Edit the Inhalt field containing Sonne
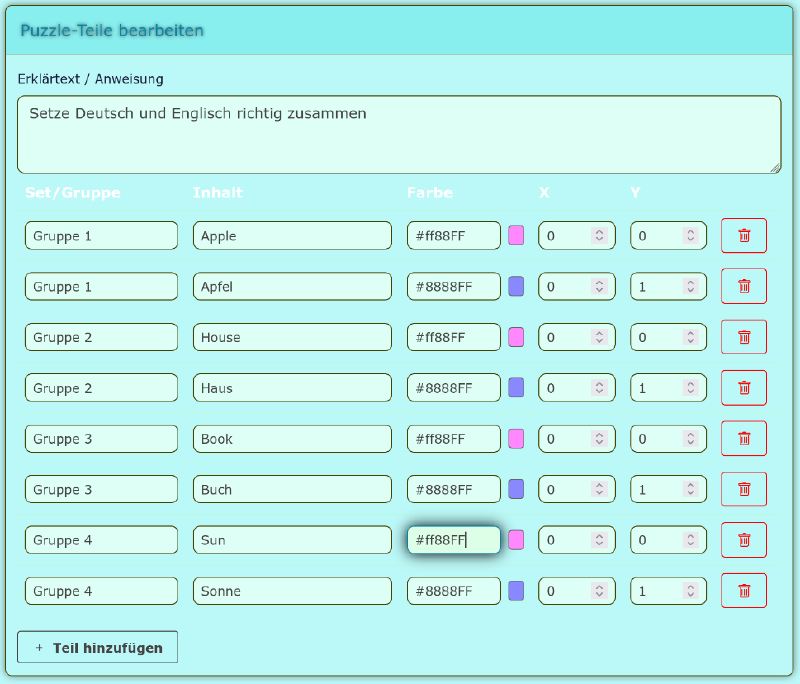This screenshot has width=800, height=684. [292, 591]
